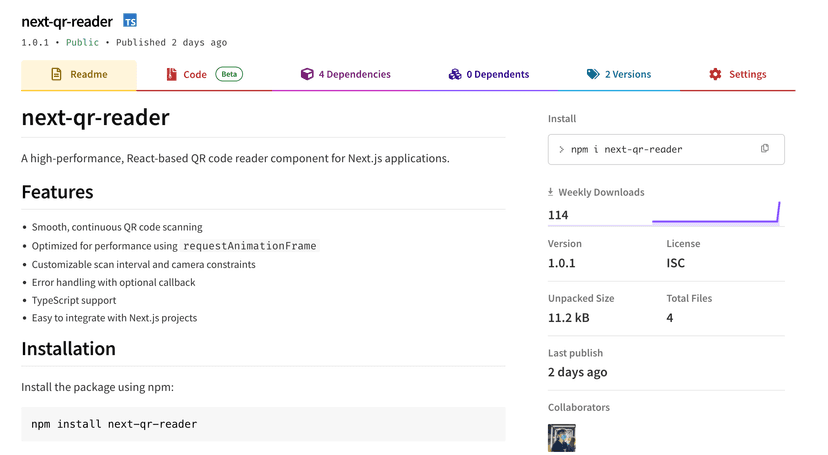View the 0 Dependents tab

497,75
